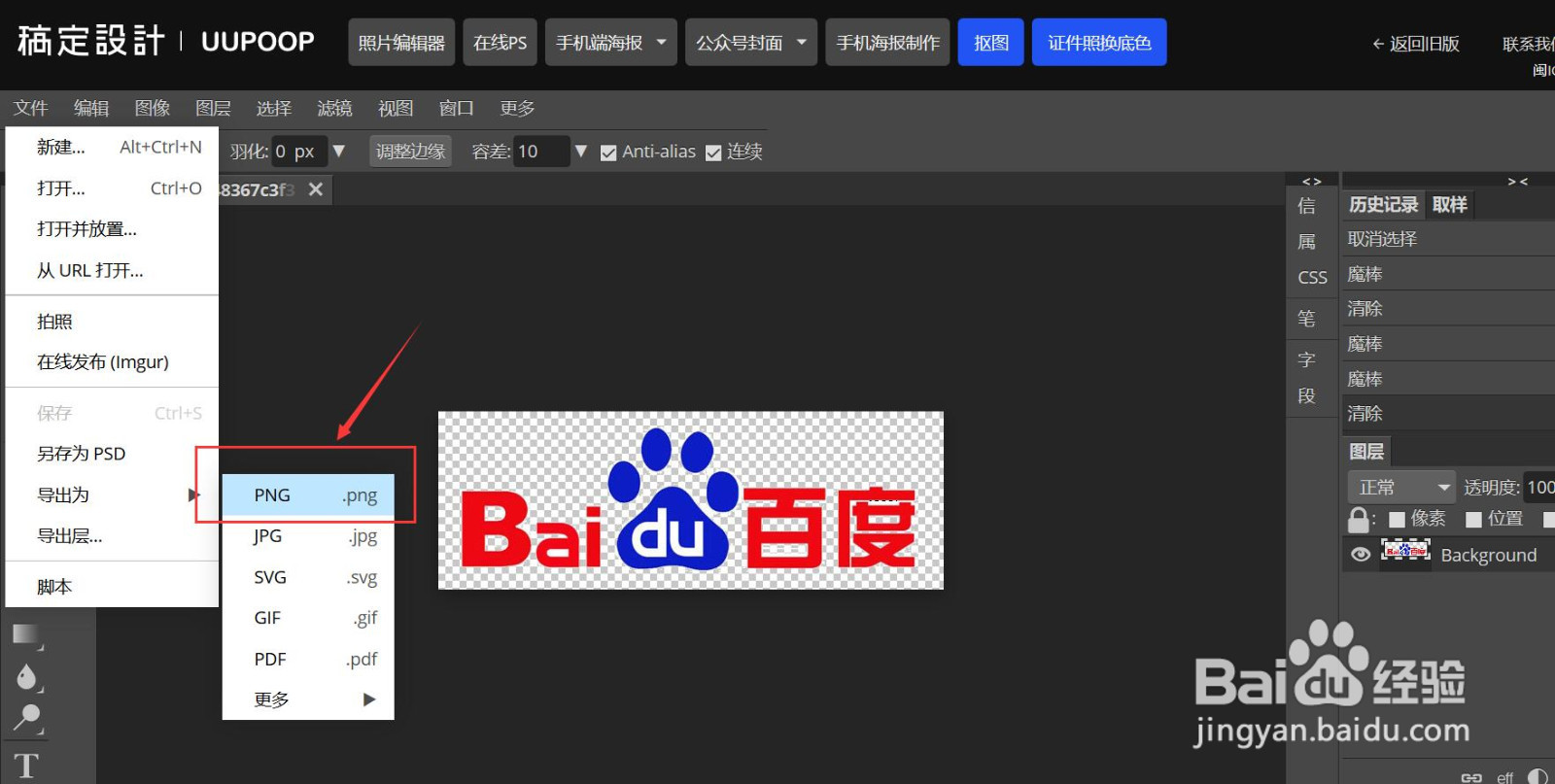
Task: Switch to the 历史记录 tab
Action: (1384, 205)
